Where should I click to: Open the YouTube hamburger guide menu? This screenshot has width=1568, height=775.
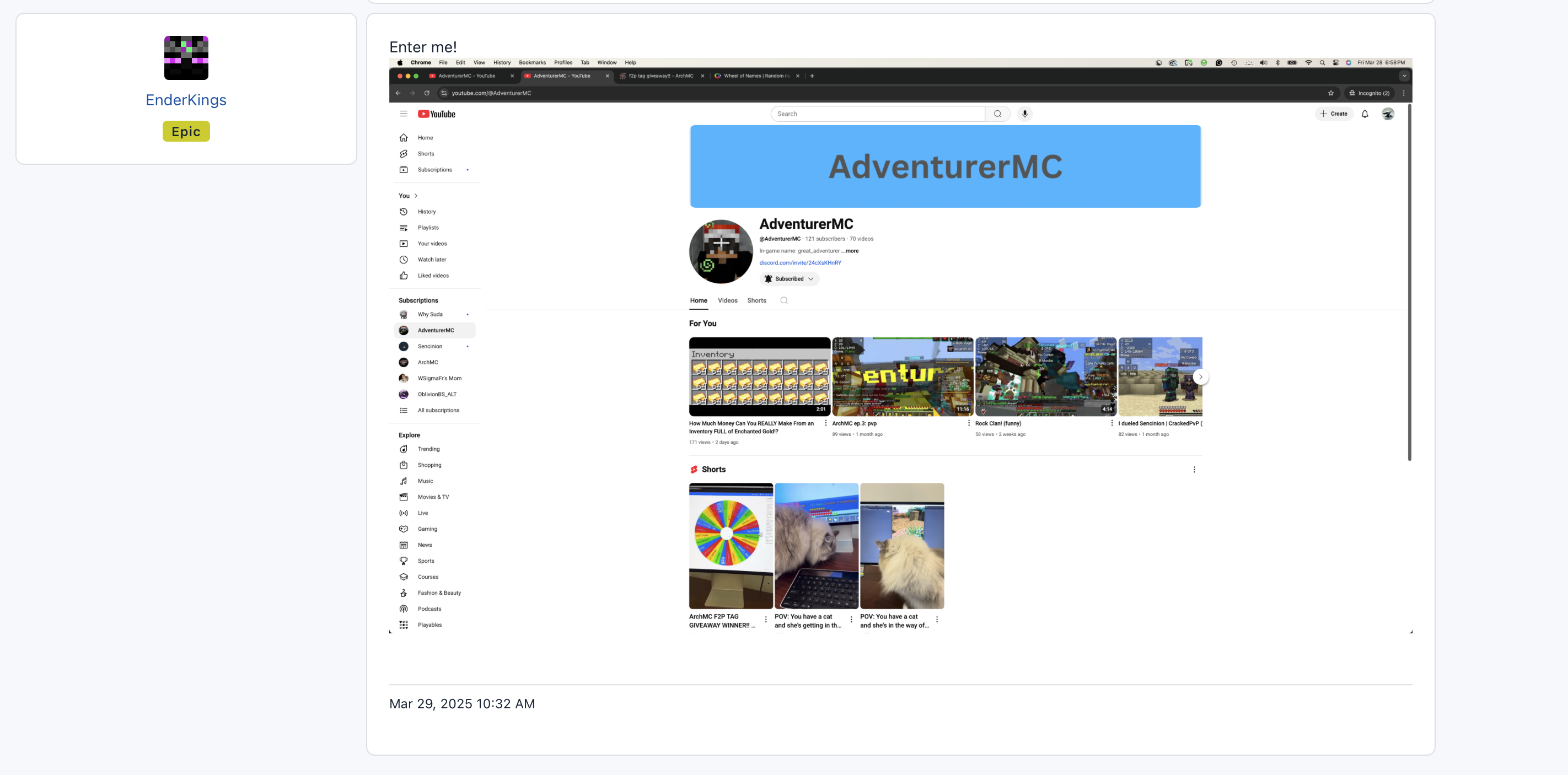coord(404,114)
